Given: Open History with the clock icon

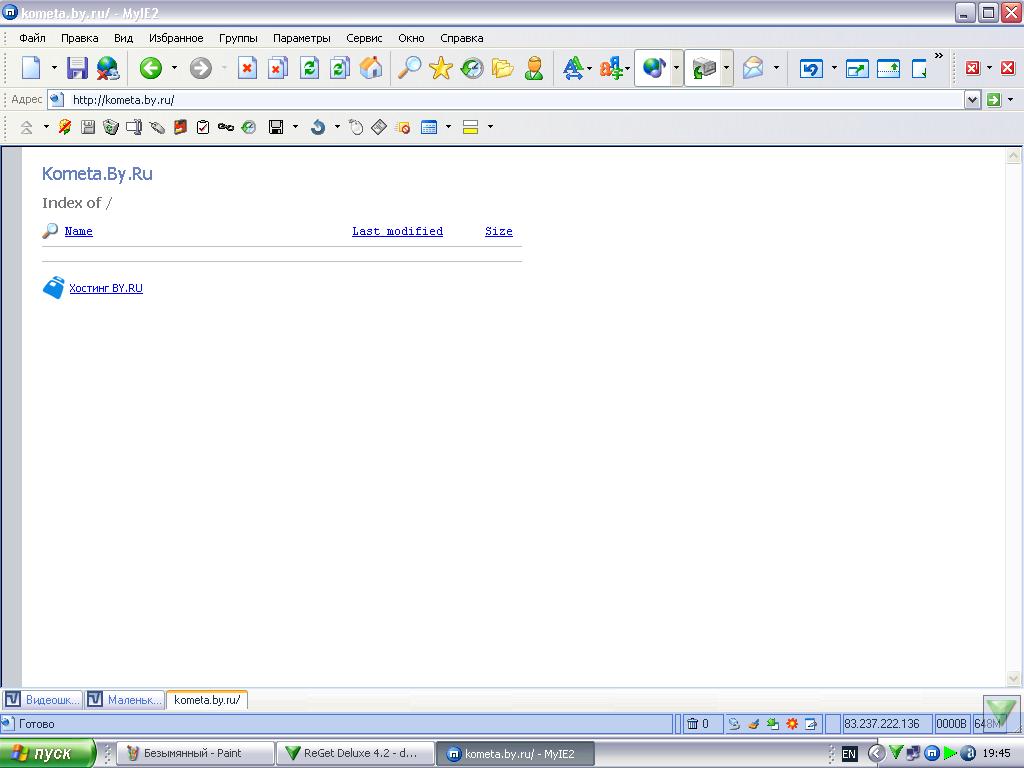Looking at the screenshot, I should click(472, 67).
